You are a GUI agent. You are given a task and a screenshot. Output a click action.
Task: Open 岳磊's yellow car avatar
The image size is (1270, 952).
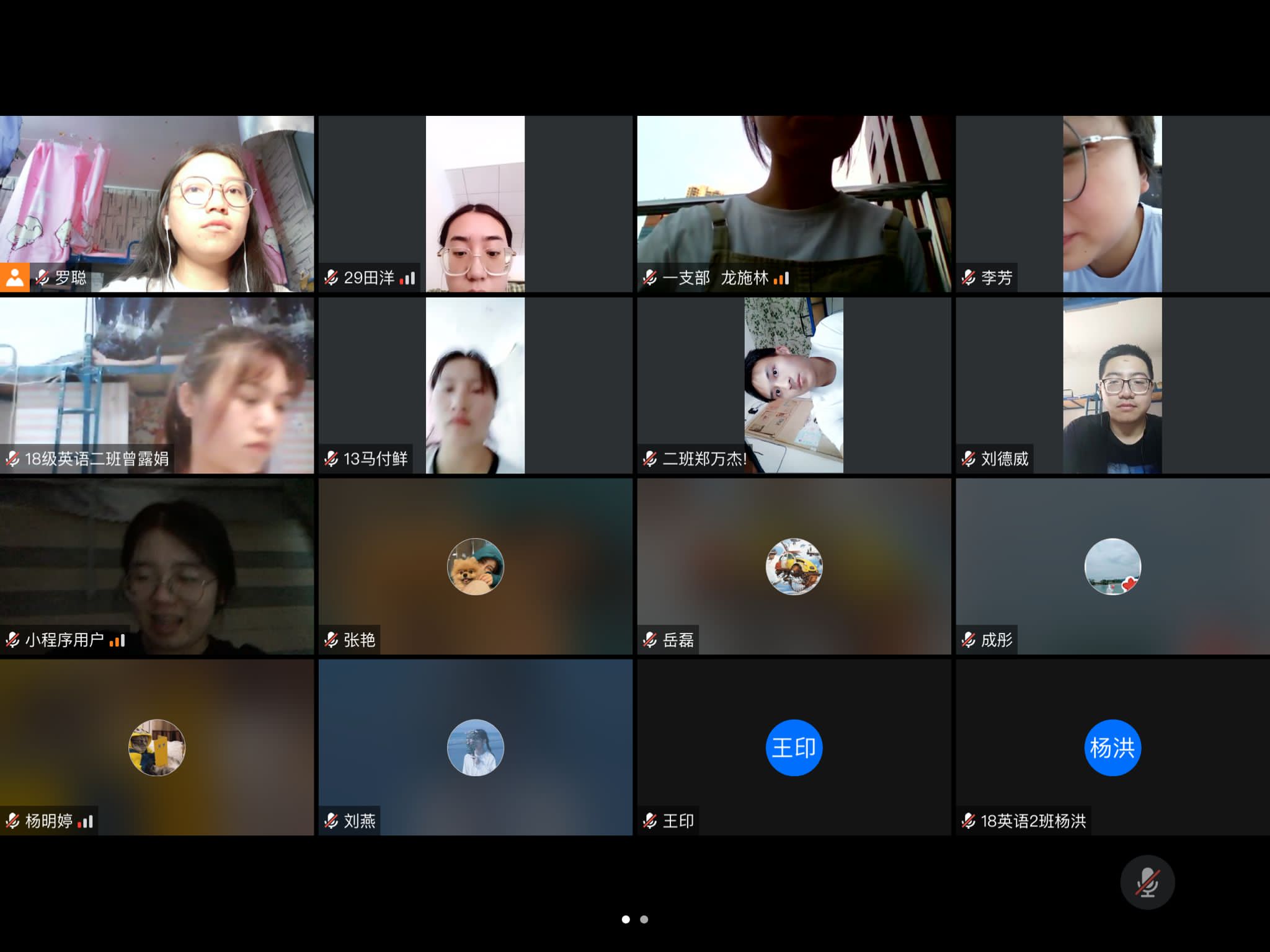tap(794, 566)
